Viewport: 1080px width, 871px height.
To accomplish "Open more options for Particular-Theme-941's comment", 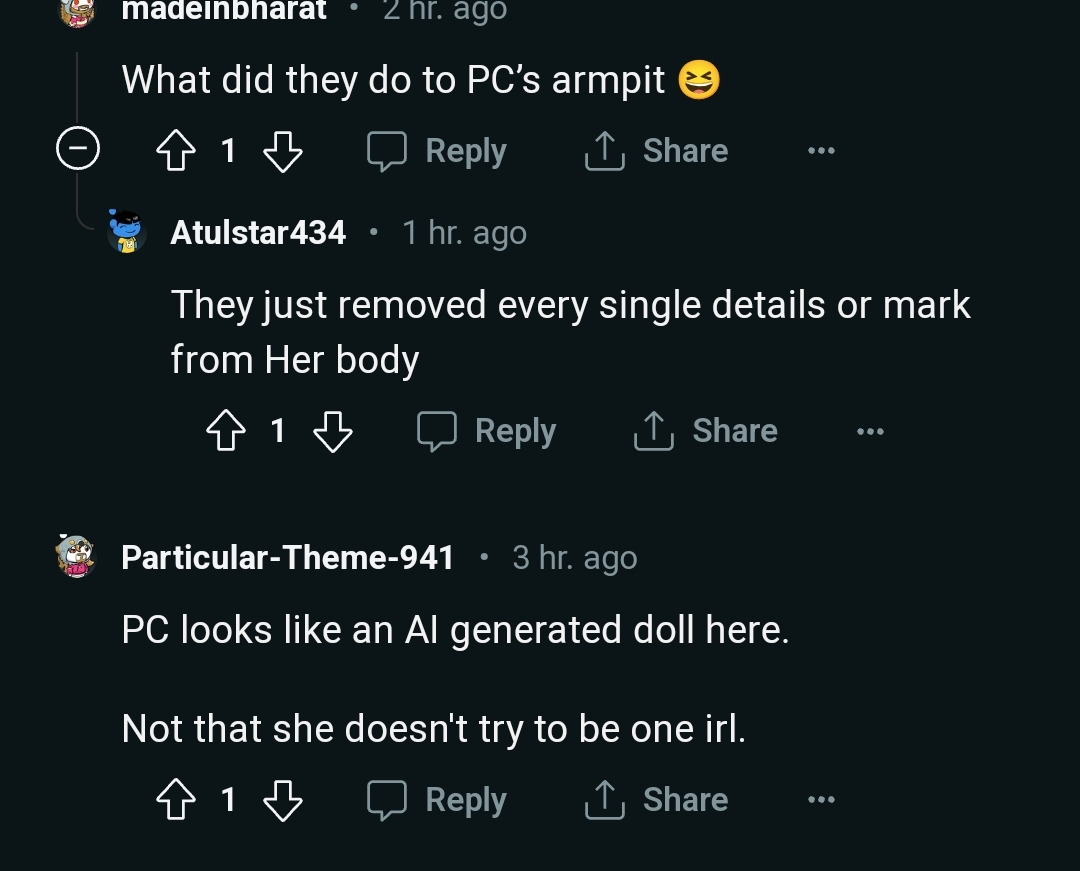I will coord(821,800).
